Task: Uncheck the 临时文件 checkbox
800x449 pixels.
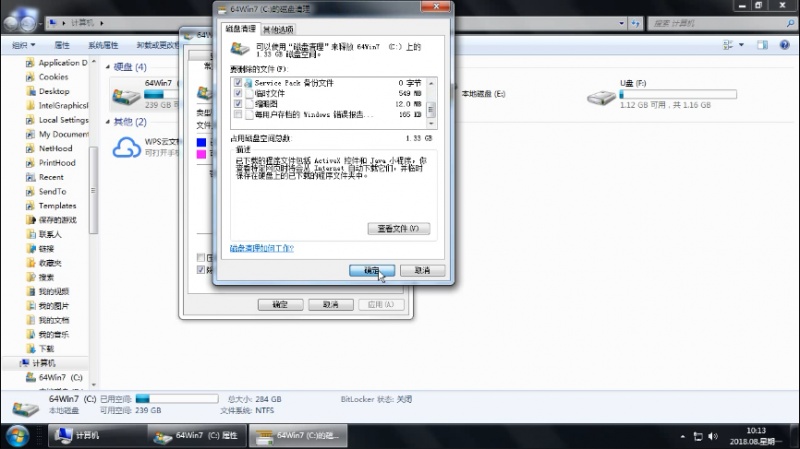Action: click(238, 93)
